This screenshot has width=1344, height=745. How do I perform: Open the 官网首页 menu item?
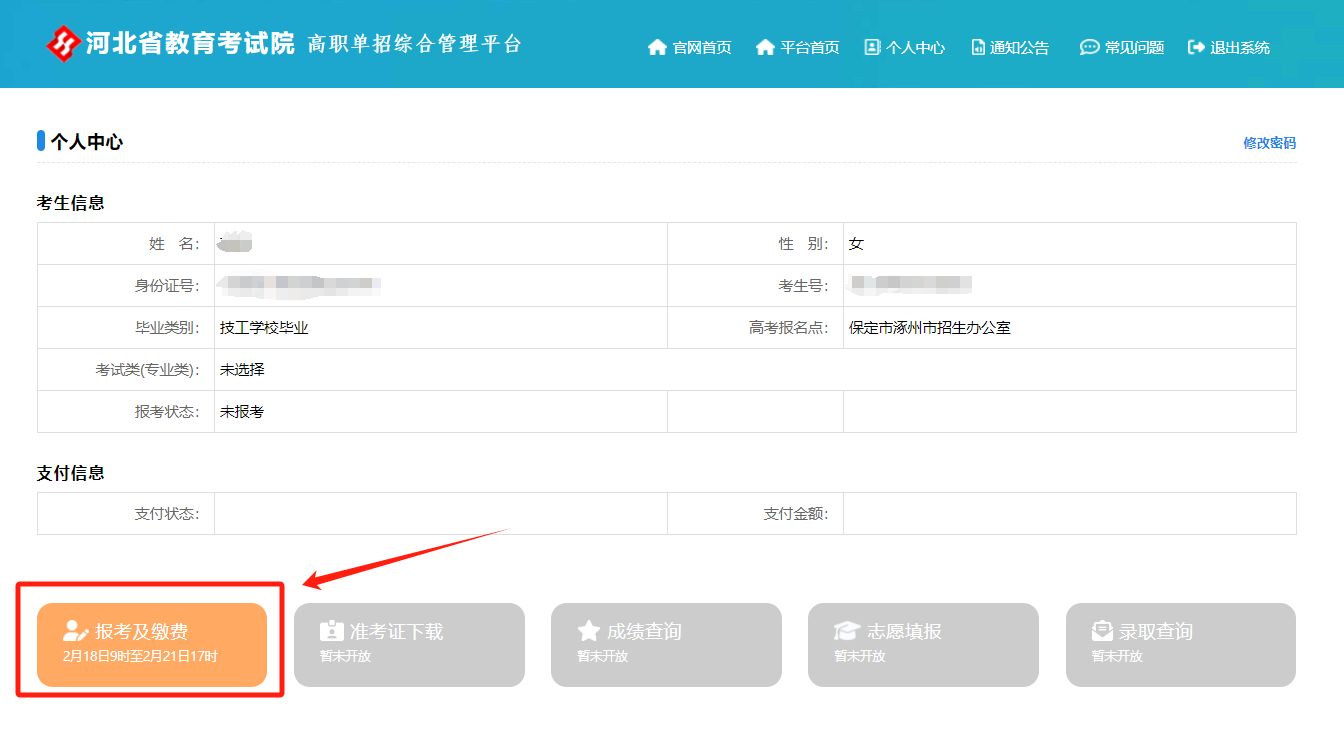coord(701,47)
